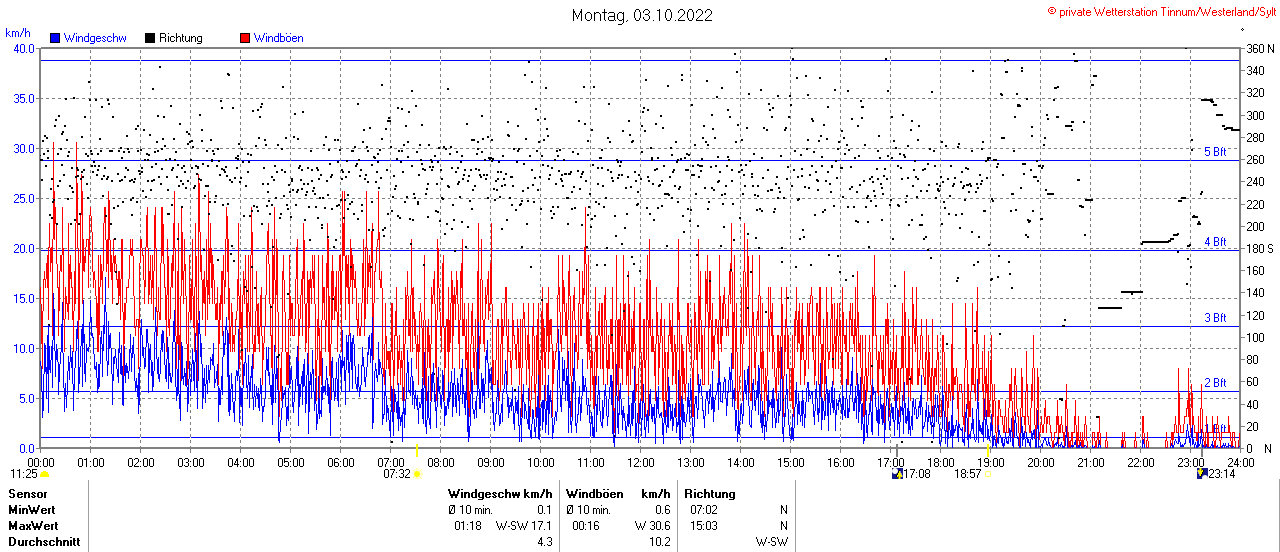This screenshot has height=552, width=1280.
Task: Click the W 30.6 max gust value
Action: [x=652, y=526]
